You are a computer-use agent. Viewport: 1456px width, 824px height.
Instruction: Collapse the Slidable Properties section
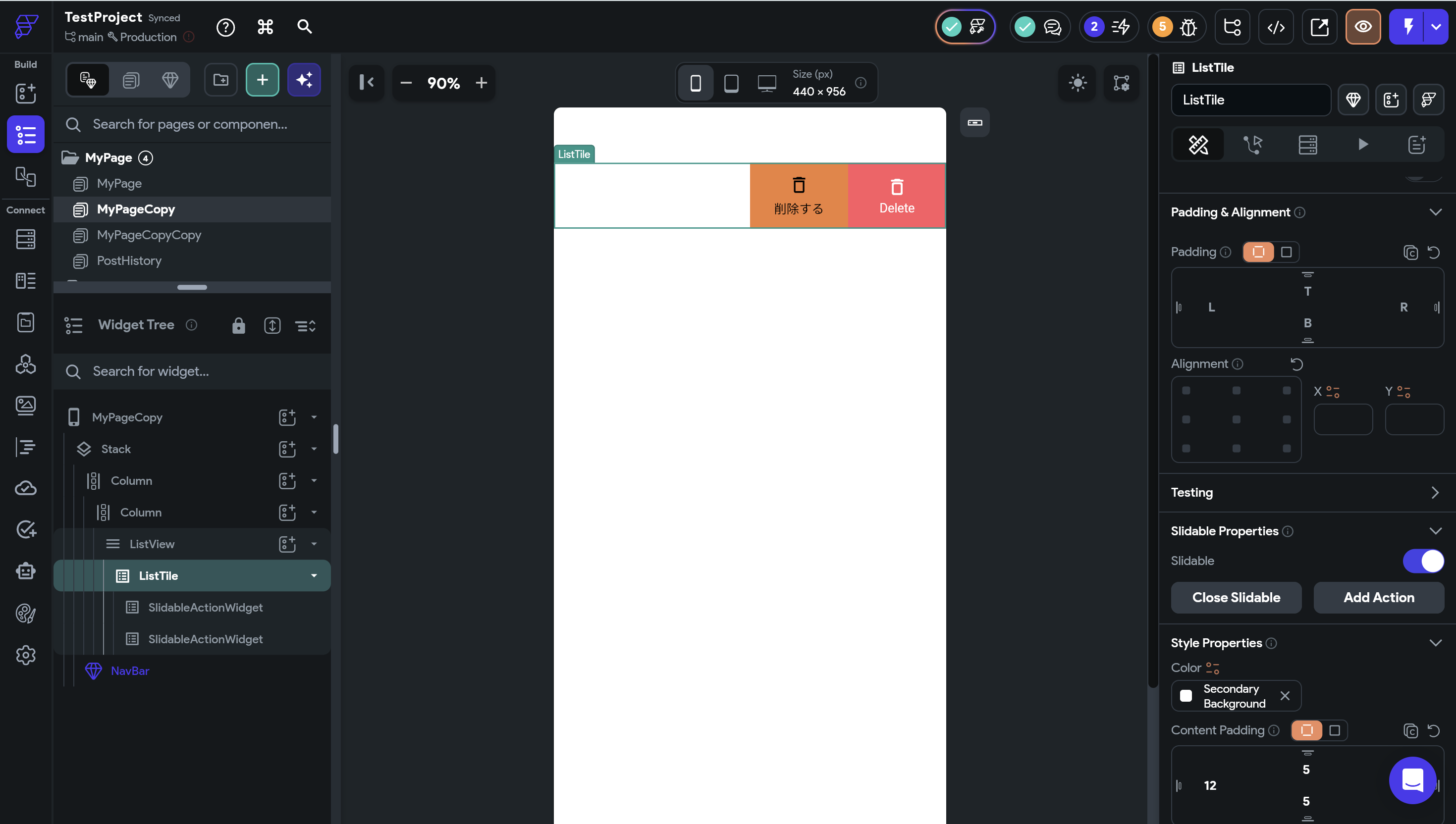point(1435,531)
